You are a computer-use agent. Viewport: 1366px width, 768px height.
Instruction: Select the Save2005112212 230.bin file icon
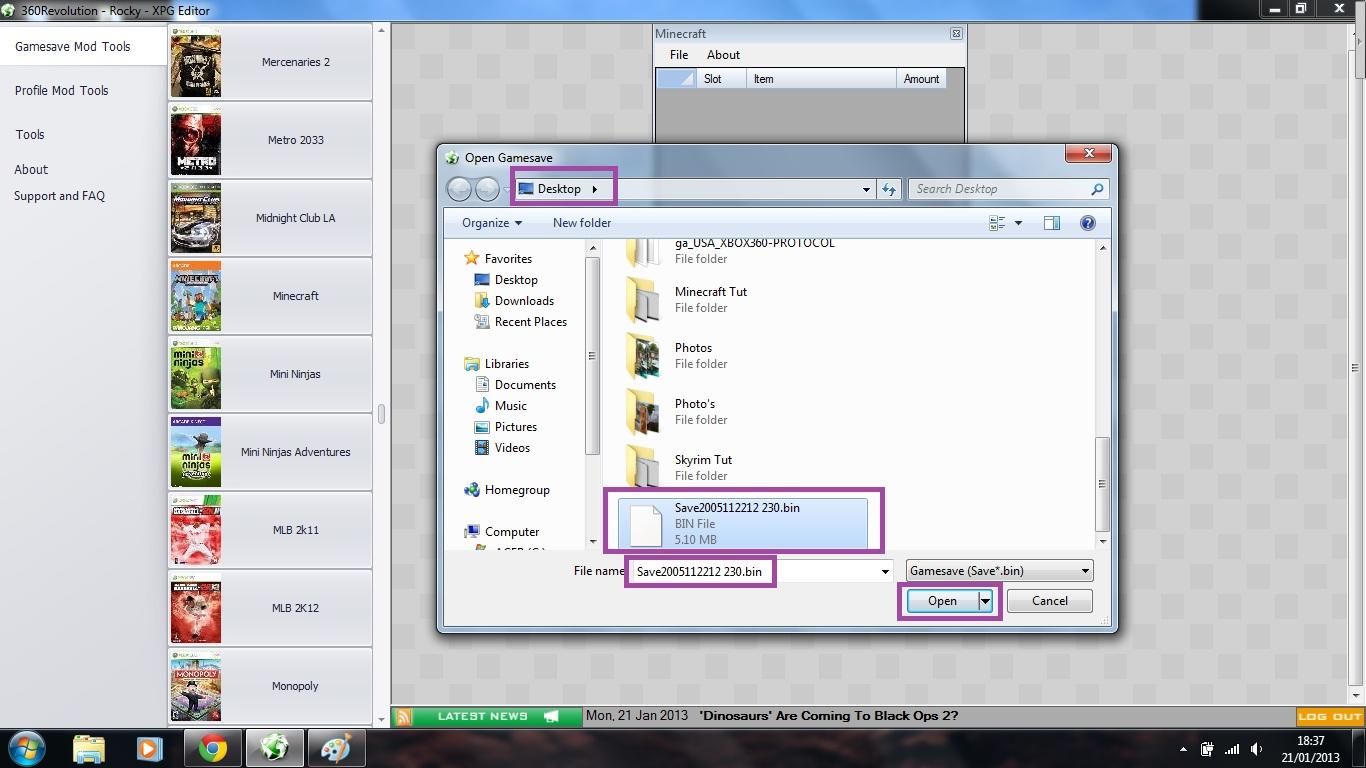644,524
